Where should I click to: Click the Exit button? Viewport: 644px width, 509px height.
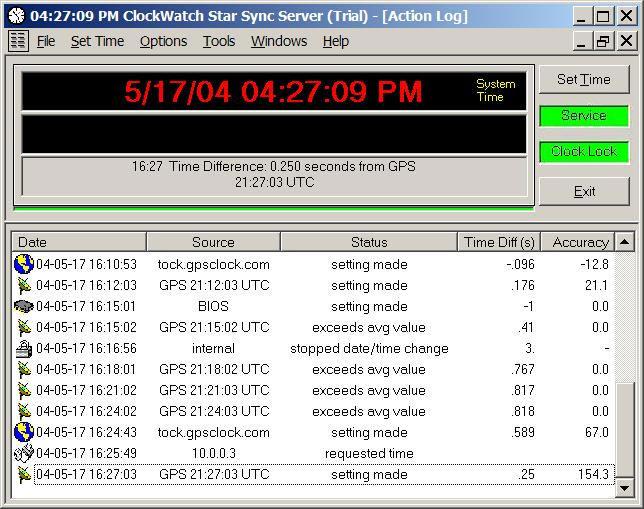pos(584,191)
